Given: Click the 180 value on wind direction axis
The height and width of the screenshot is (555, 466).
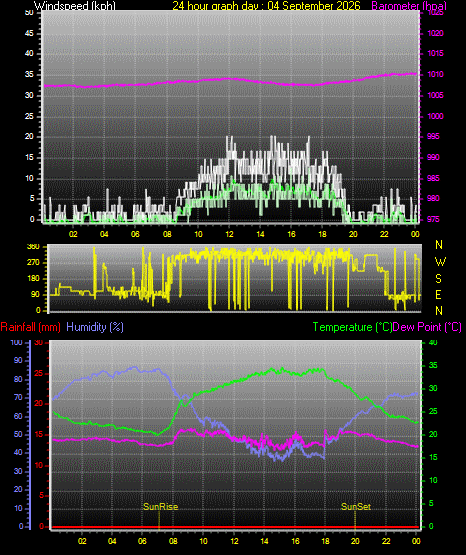Looking at the screenshot, I should (33, 279).
